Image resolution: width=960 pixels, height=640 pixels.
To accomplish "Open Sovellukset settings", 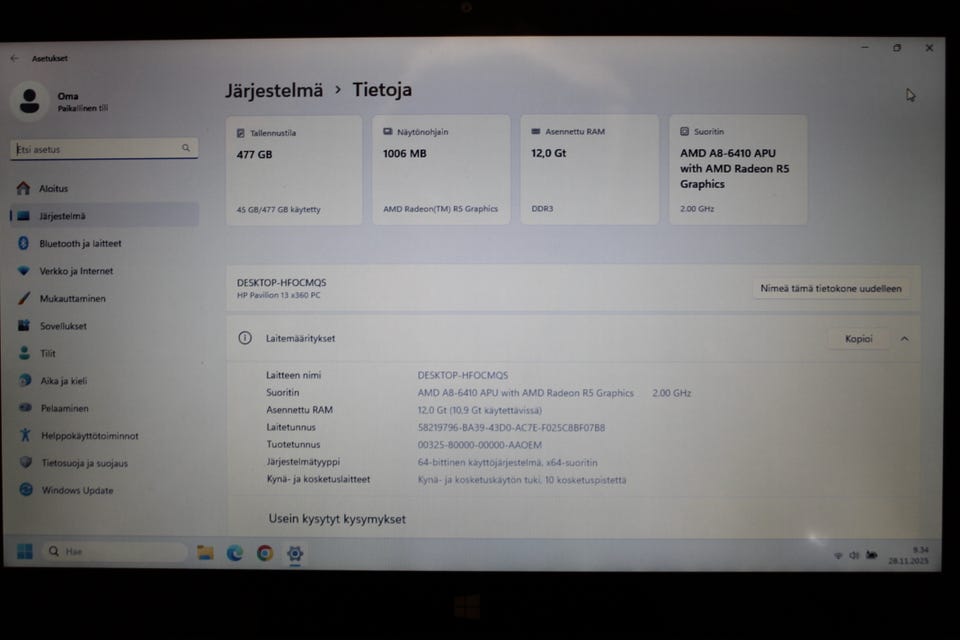I will pos(104,326).
